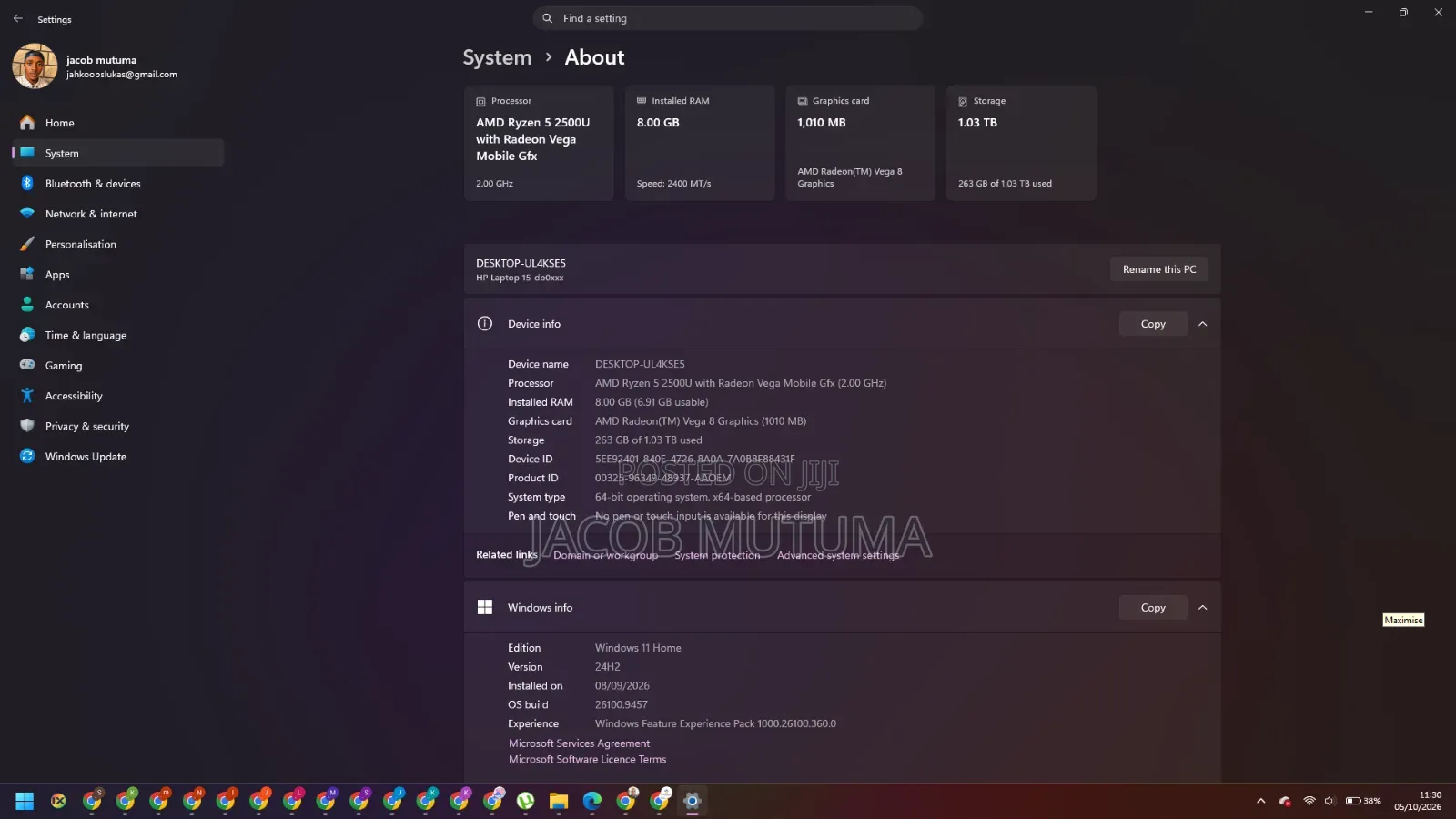Open Microsoft Software Licence Terms link

coord(587,759)
